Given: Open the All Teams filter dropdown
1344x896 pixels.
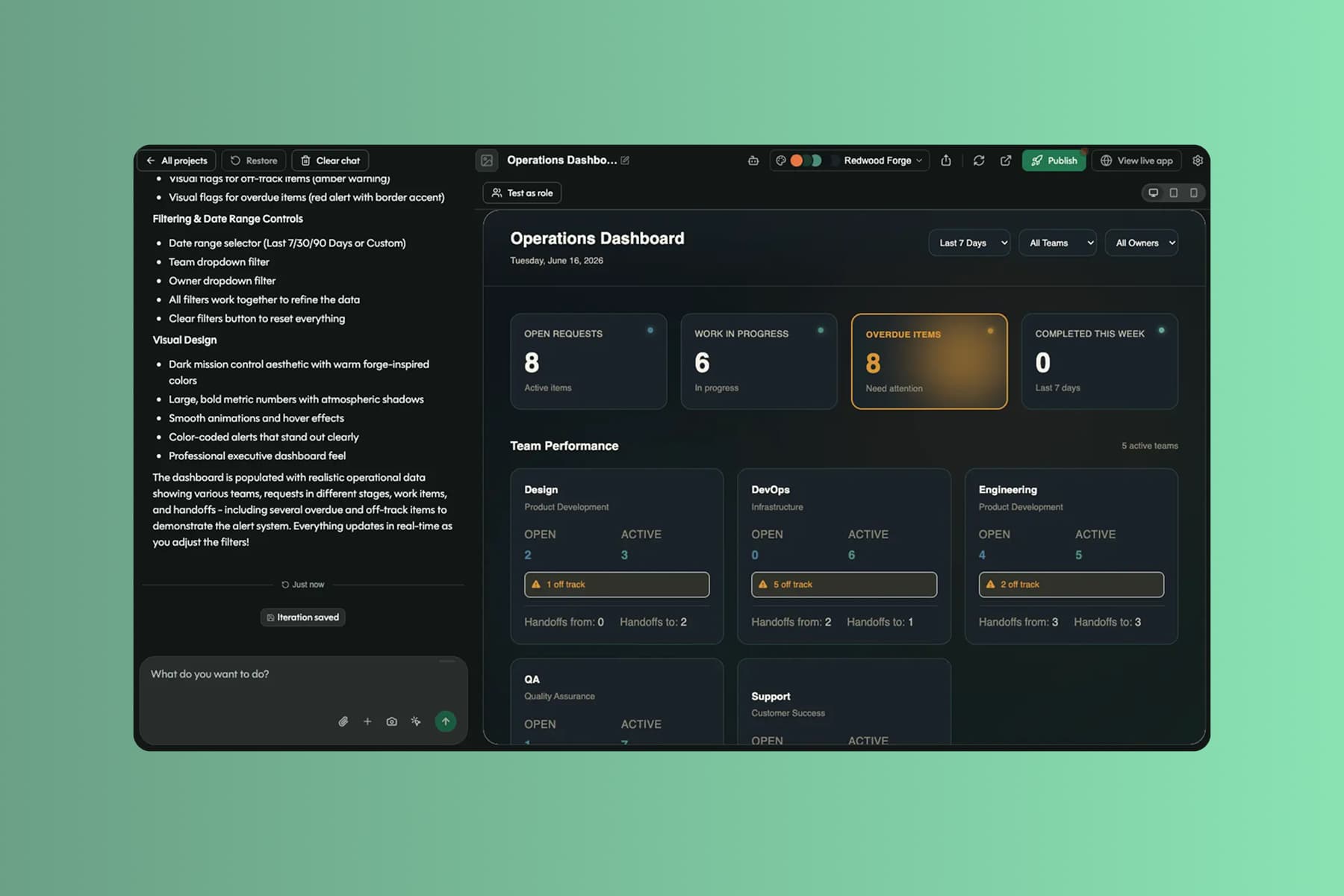Looking at the screenshot, I should click(x=1057, y=243).
